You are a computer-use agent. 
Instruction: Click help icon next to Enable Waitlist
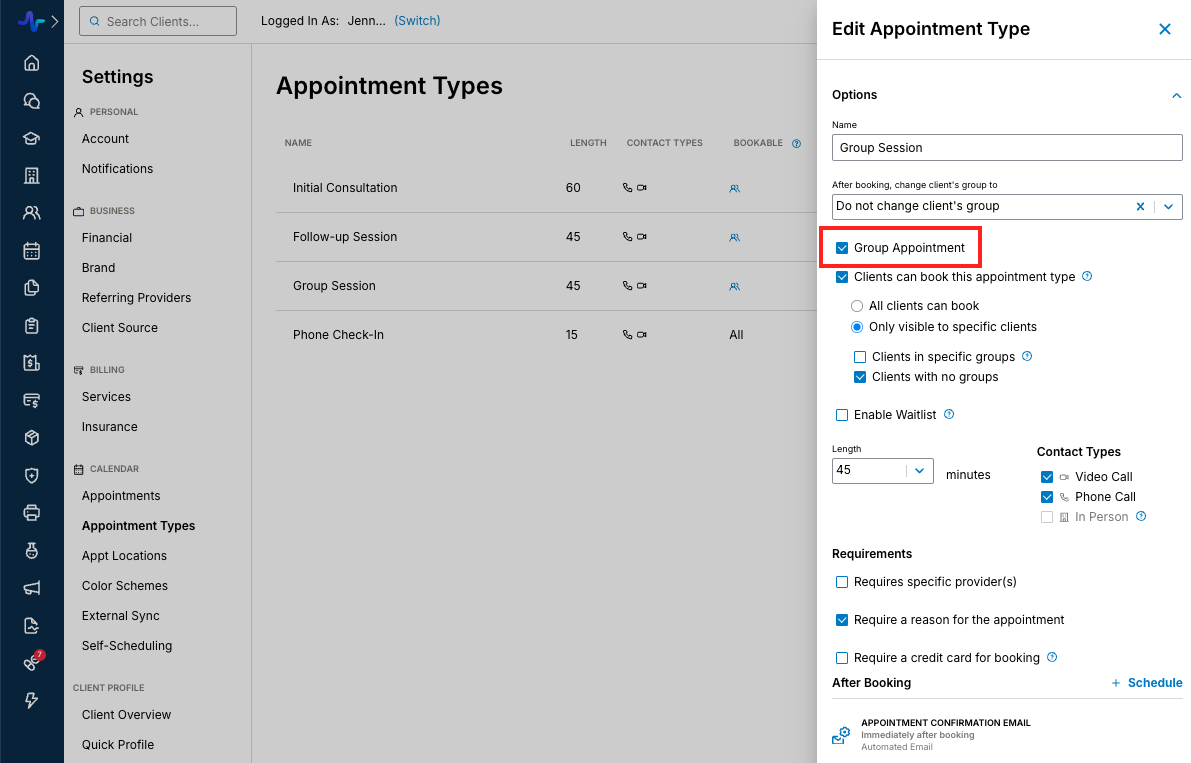(x=949, y=415)
